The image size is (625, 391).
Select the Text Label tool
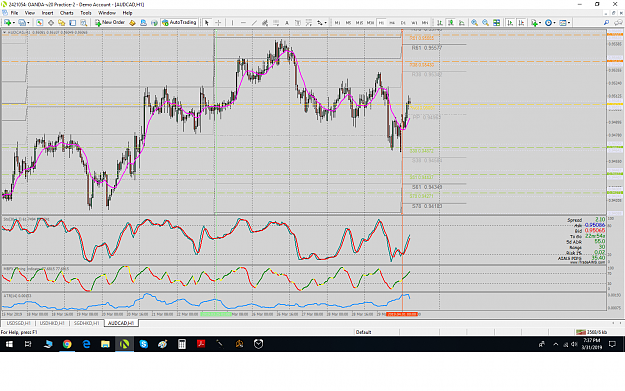point(298,23)
